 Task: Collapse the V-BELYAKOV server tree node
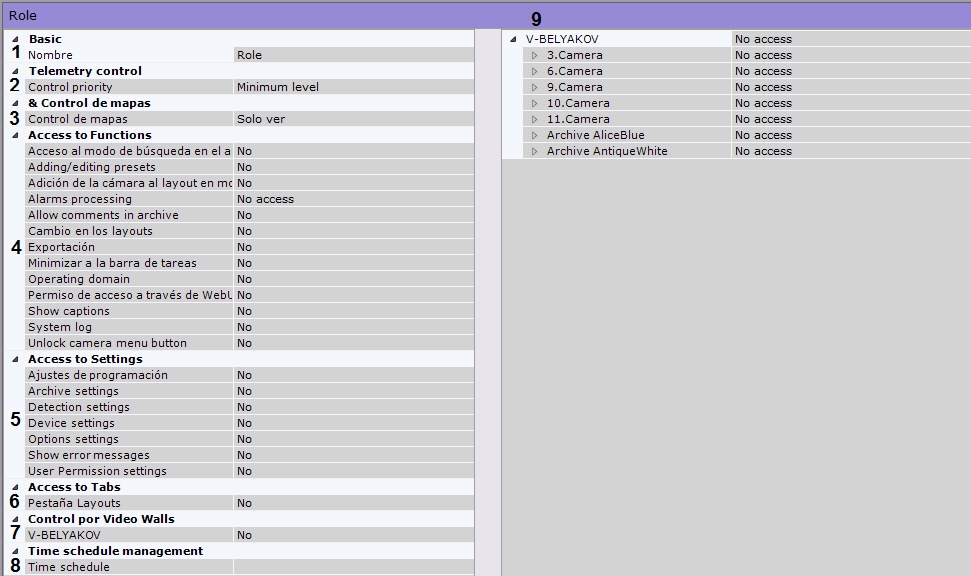(513, 39)
